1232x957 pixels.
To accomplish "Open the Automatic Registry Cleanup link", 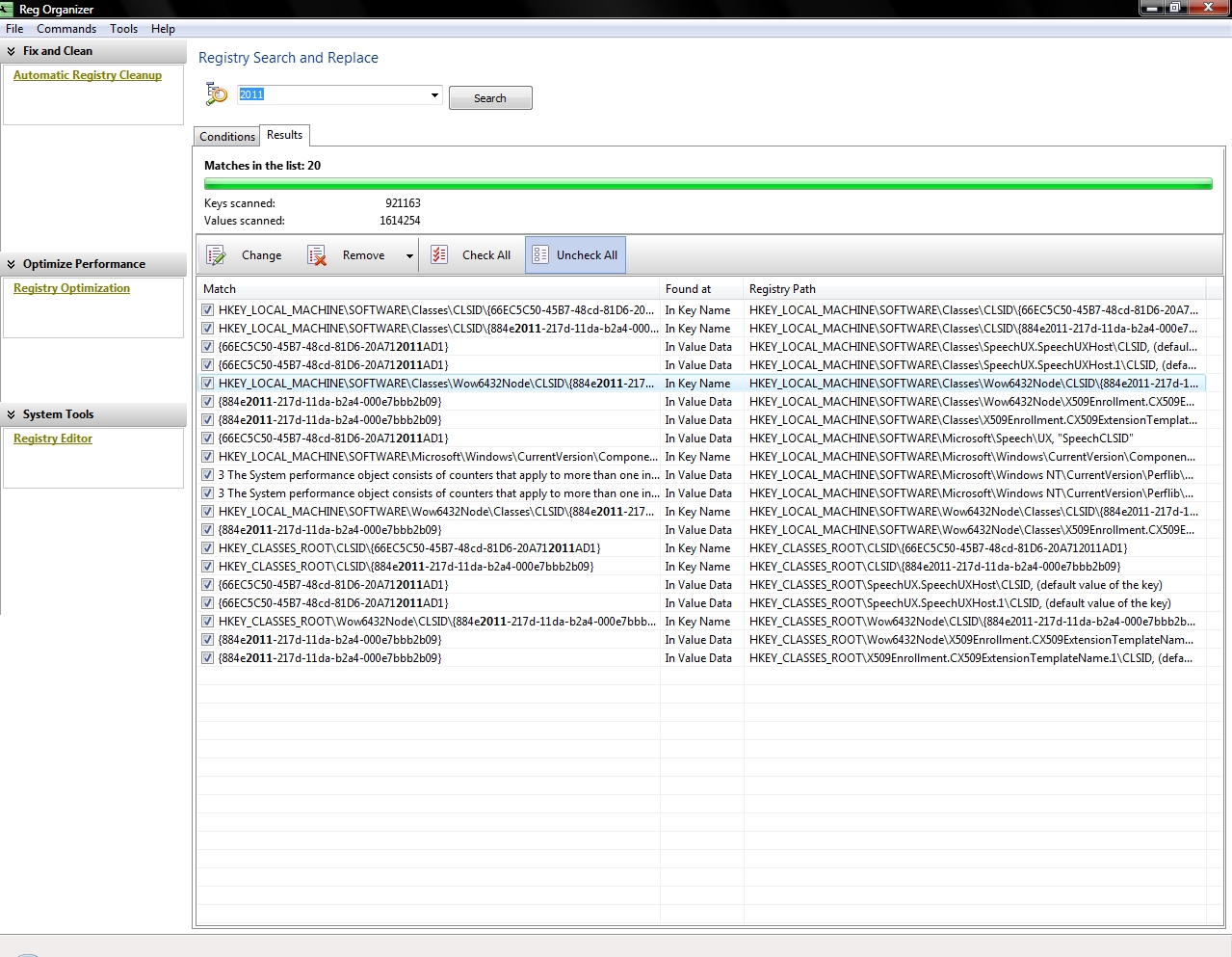I will coord(88,75).
